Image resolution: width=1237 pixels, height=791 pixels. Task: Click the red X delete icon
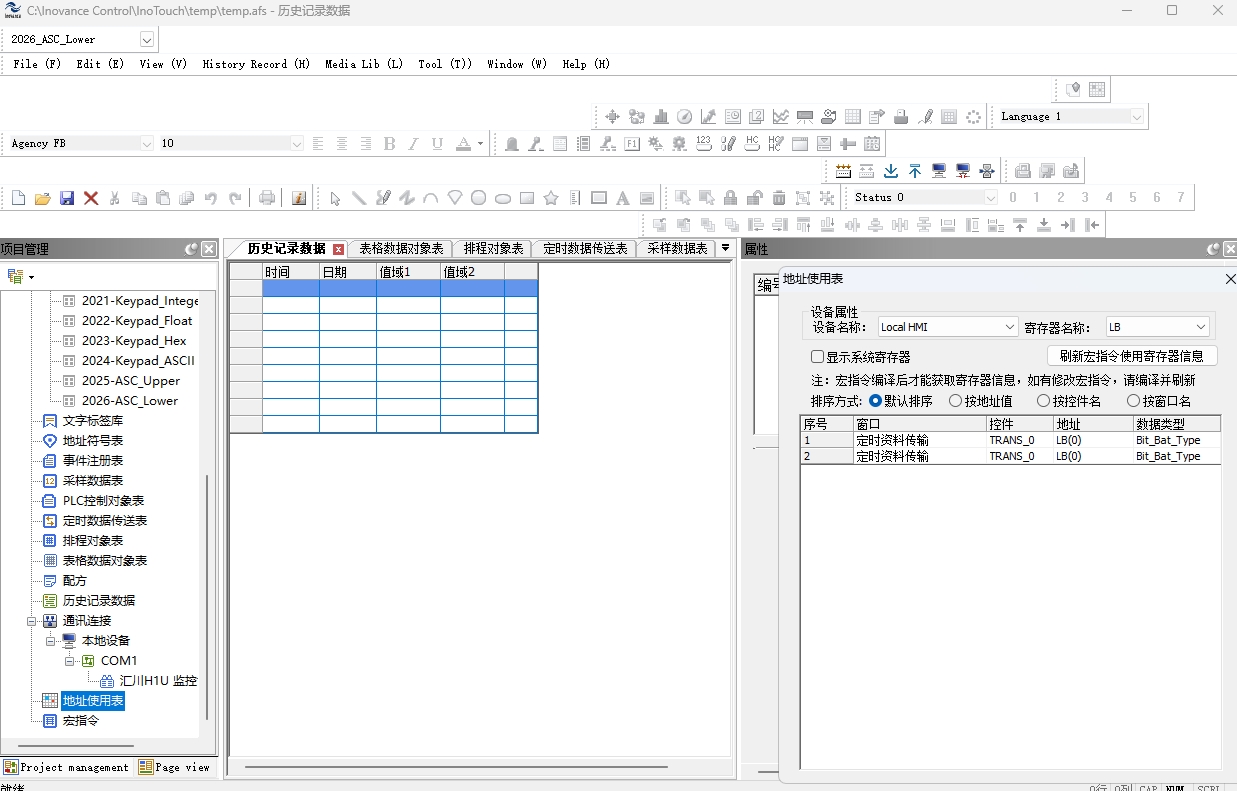[91, 198]
